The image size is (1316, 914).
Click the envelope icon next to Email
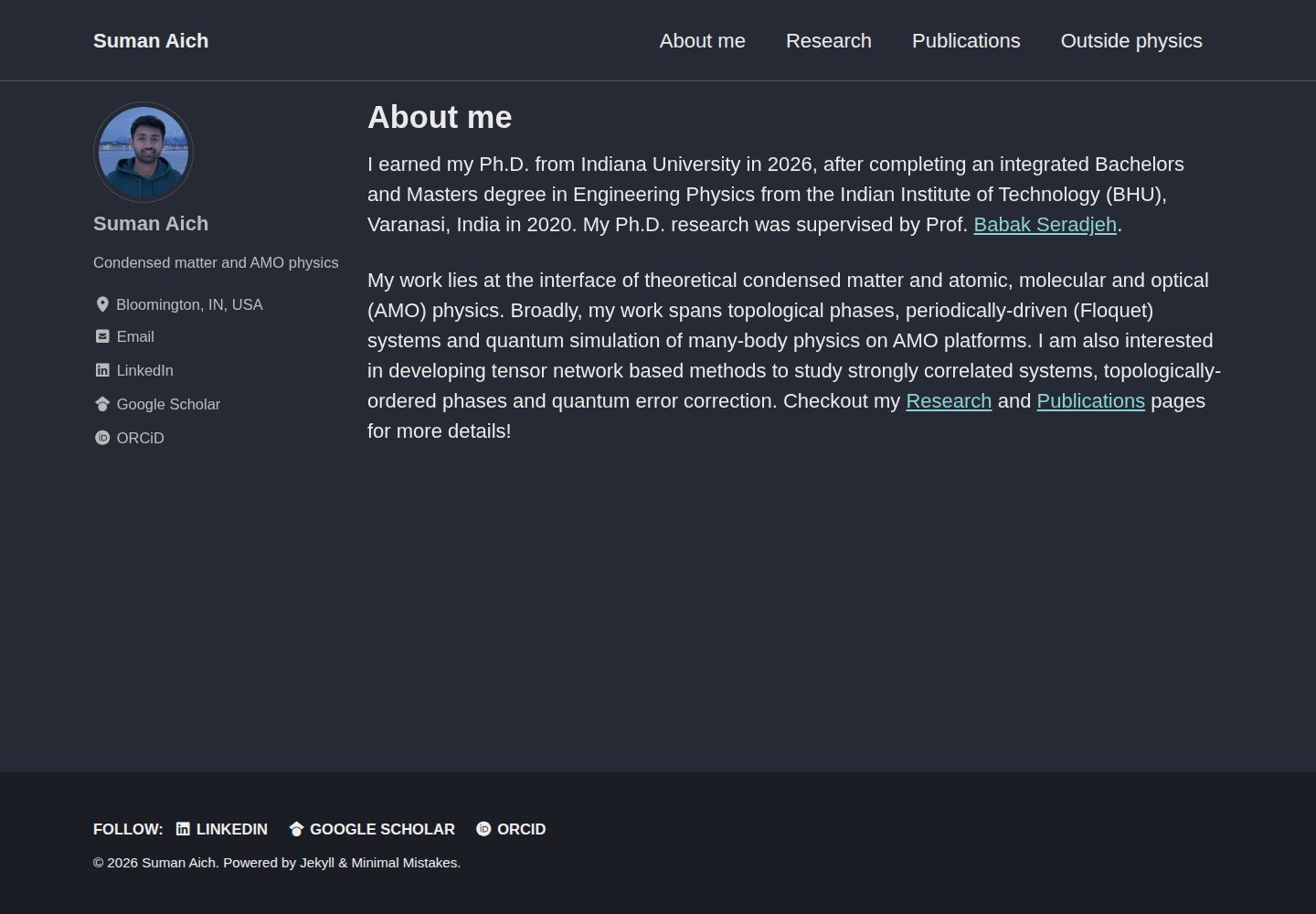(102, 336)
